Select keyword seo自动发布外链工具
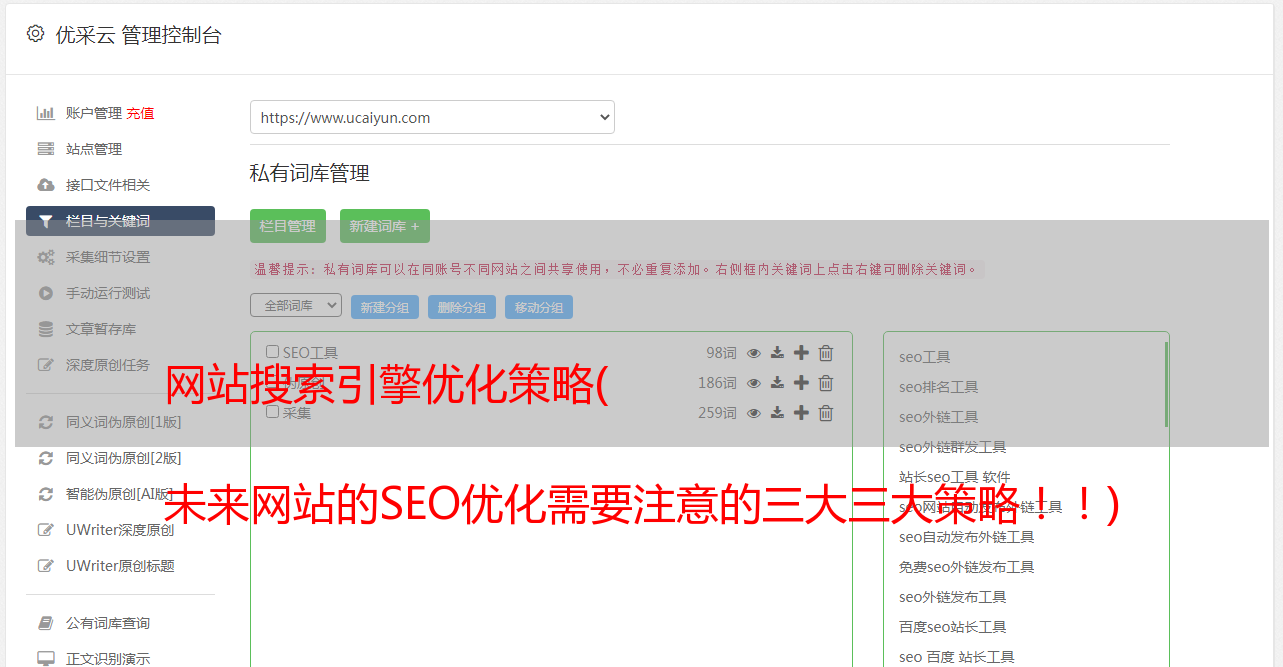 tap(967, 537)
